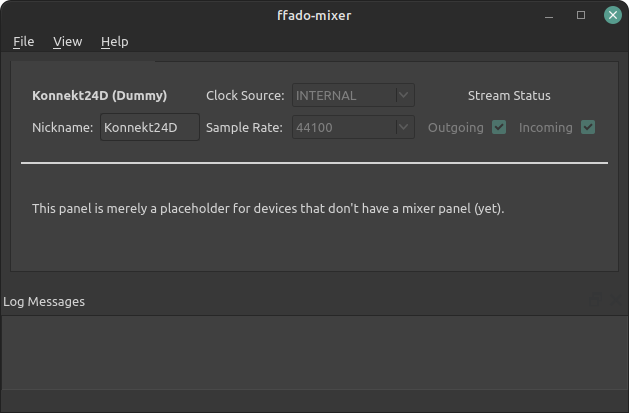Image resolution: width=629 pixels, height=413 pixels.
Task: Minimize the ffado-mixer window
Action: [x=550, y=15]
